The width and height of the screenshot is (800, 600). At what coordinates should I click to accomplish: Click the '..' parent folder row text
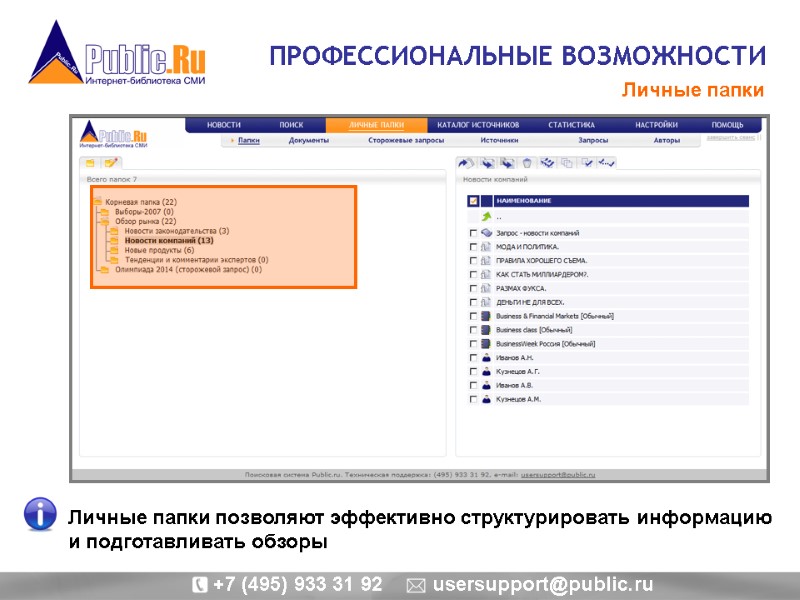point(498,217)
